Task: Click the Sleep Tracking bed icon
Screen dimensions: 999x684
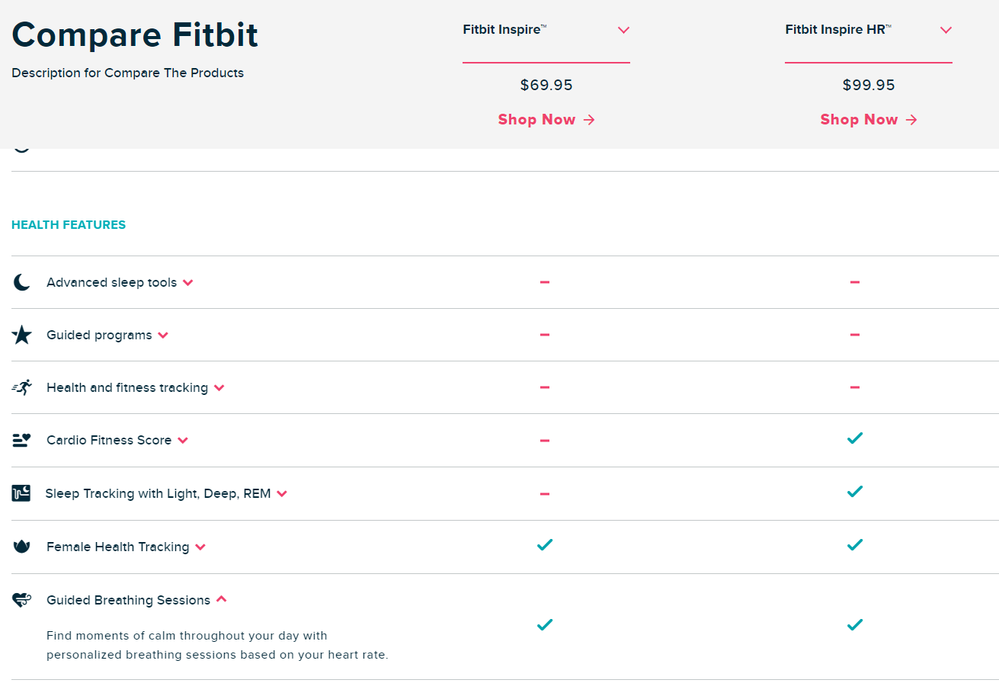Action: click(x=21, y=493)
